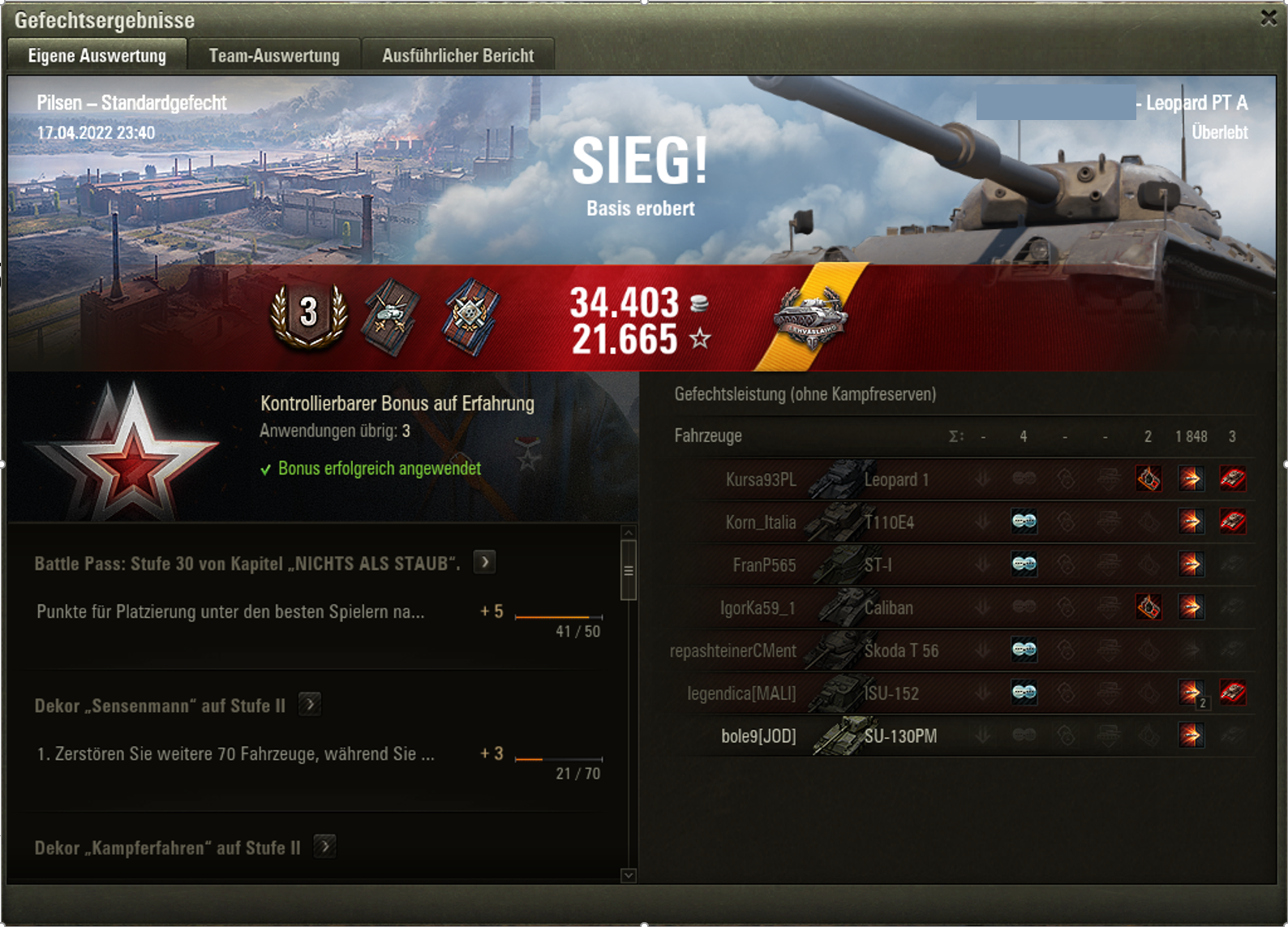Click scrollbar down arrow in mission list
The width and height of the screenshot is (1288, 927).
629,876
